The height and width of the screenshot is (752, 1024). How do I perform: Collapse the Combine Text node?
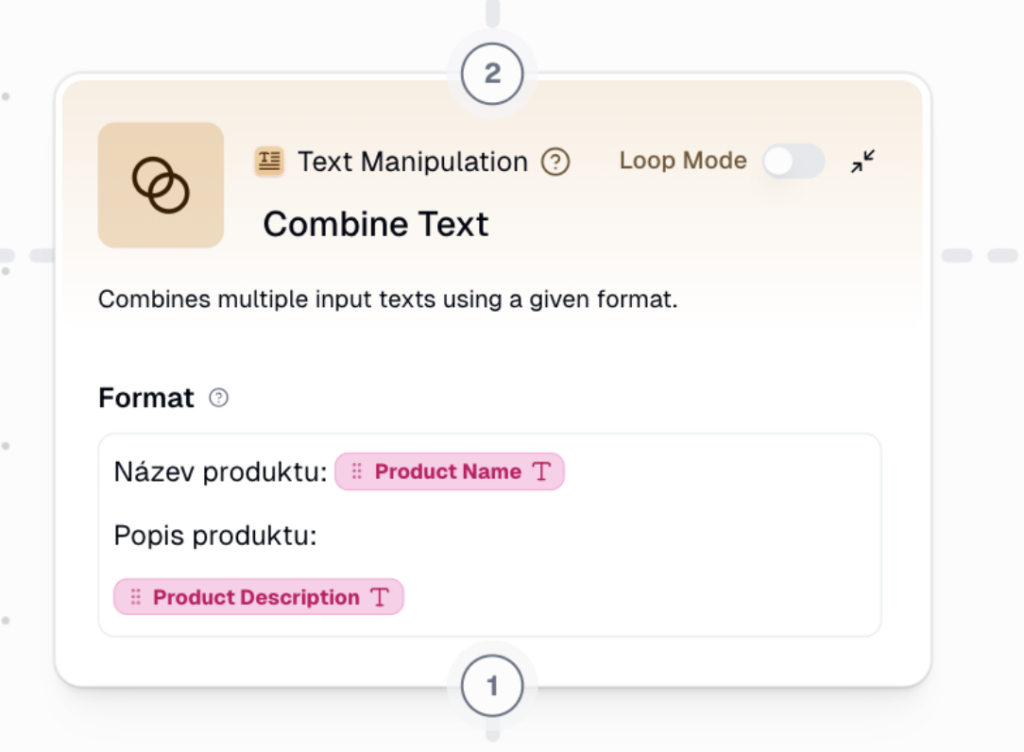coord(863,161)
